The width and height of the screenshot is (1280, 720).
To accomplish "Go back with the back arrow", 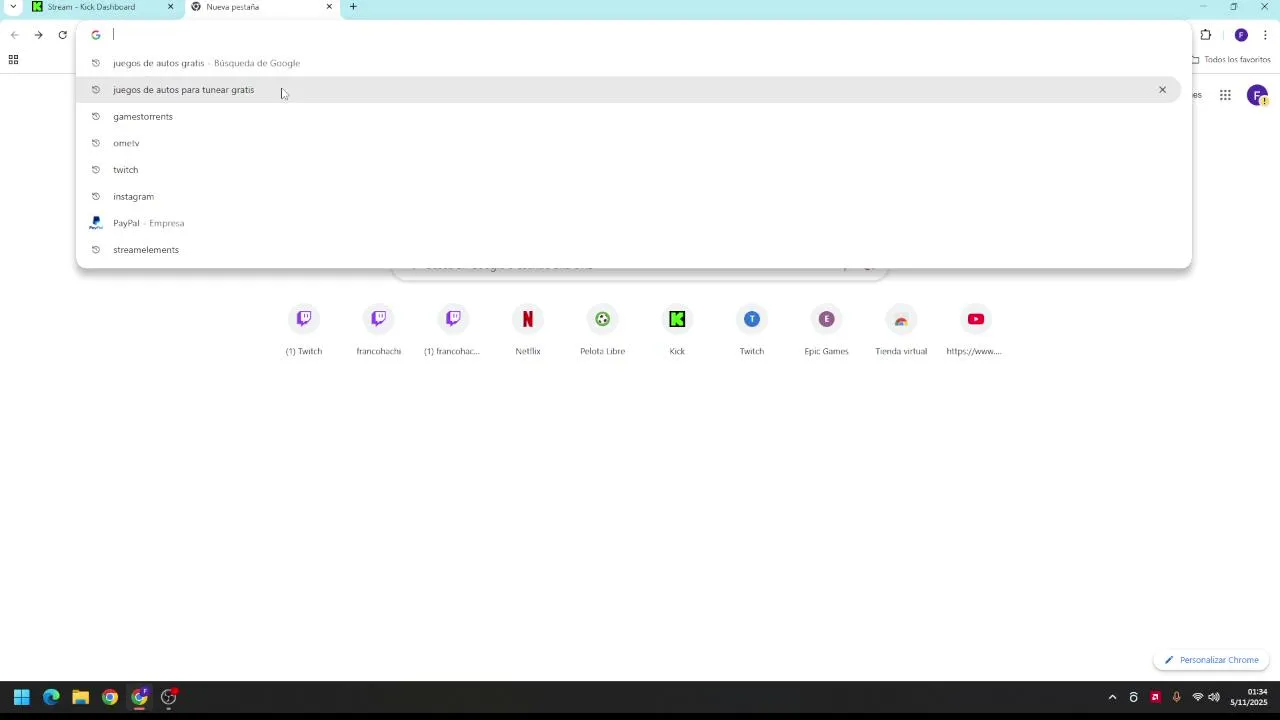I will click(14, 35).
